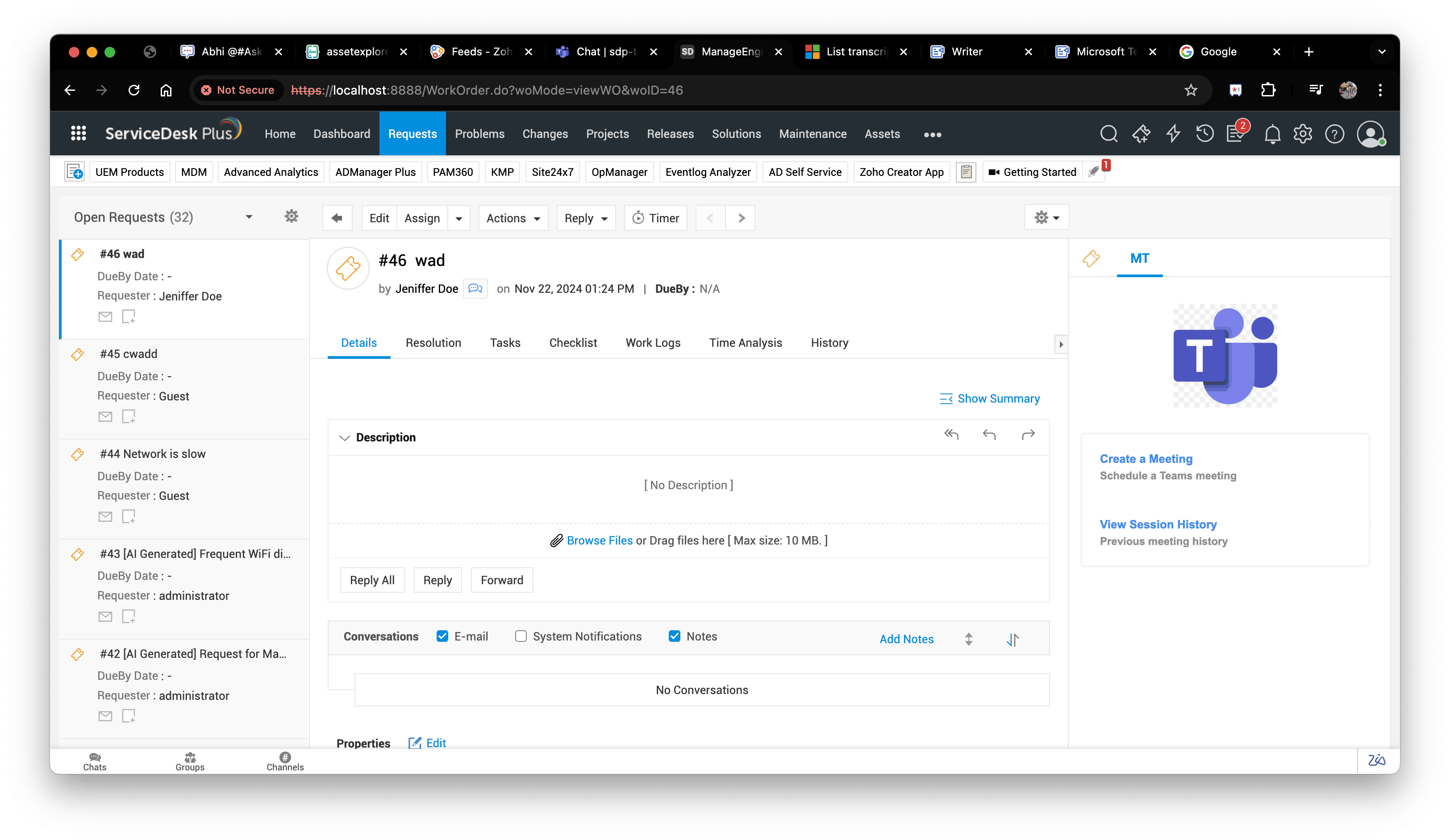Click the Forward button
The image size is (1450, 840).
pos(501,580)
